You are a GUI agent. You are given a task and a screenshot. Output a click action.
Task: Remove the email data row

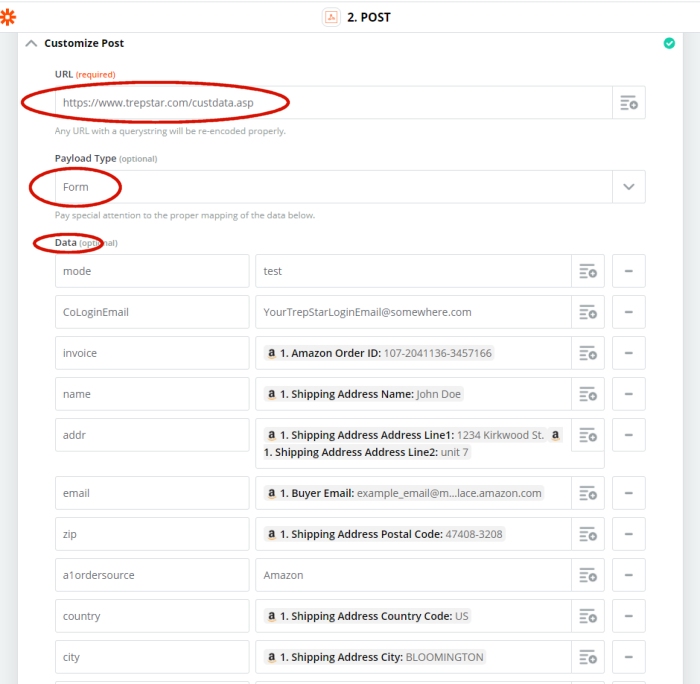pos(629,493)
